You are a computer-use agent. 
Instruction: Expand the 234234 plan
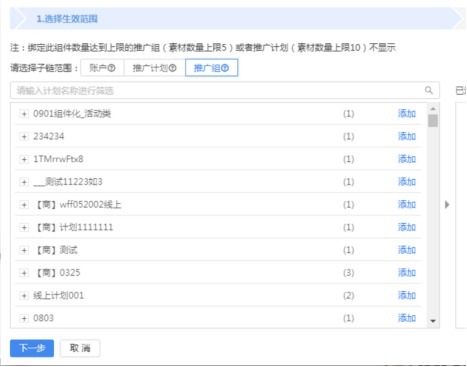[24, 137]
